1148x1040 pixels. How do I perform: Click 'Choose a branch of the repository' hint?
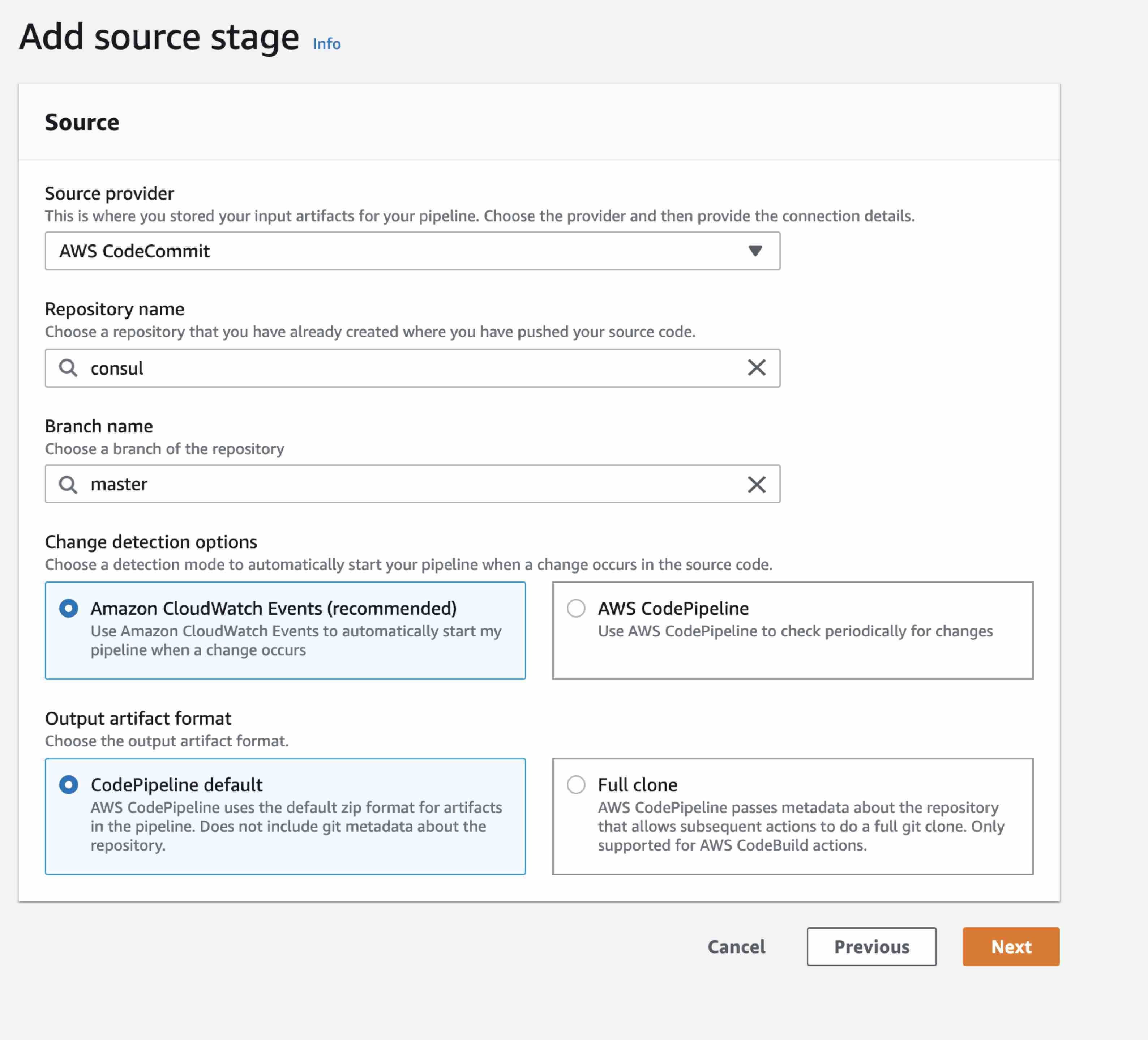click(164, 449)
